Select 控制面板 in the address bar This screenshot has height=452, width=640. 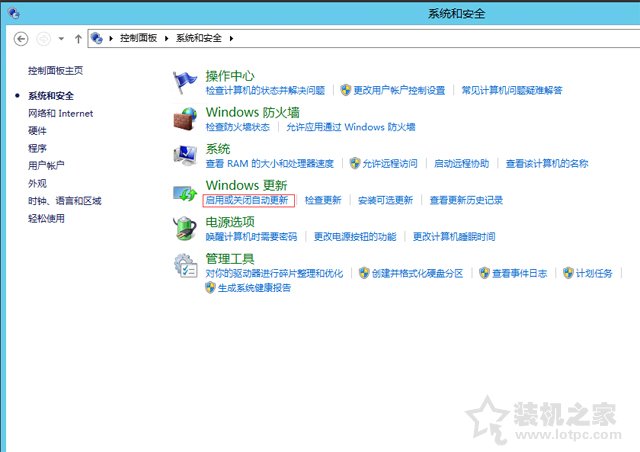pos(138,38)
